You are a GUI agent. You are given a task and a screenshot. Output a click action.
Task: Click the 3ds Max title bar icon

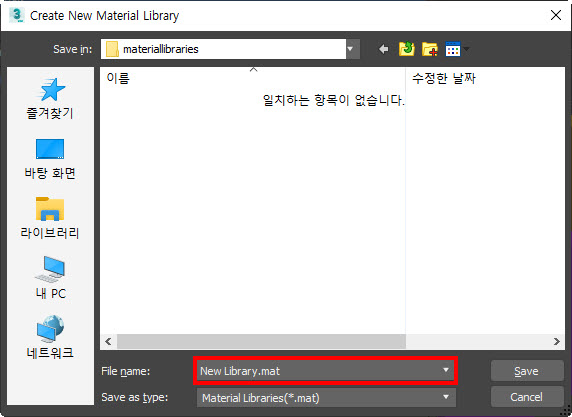coord(16,15)
